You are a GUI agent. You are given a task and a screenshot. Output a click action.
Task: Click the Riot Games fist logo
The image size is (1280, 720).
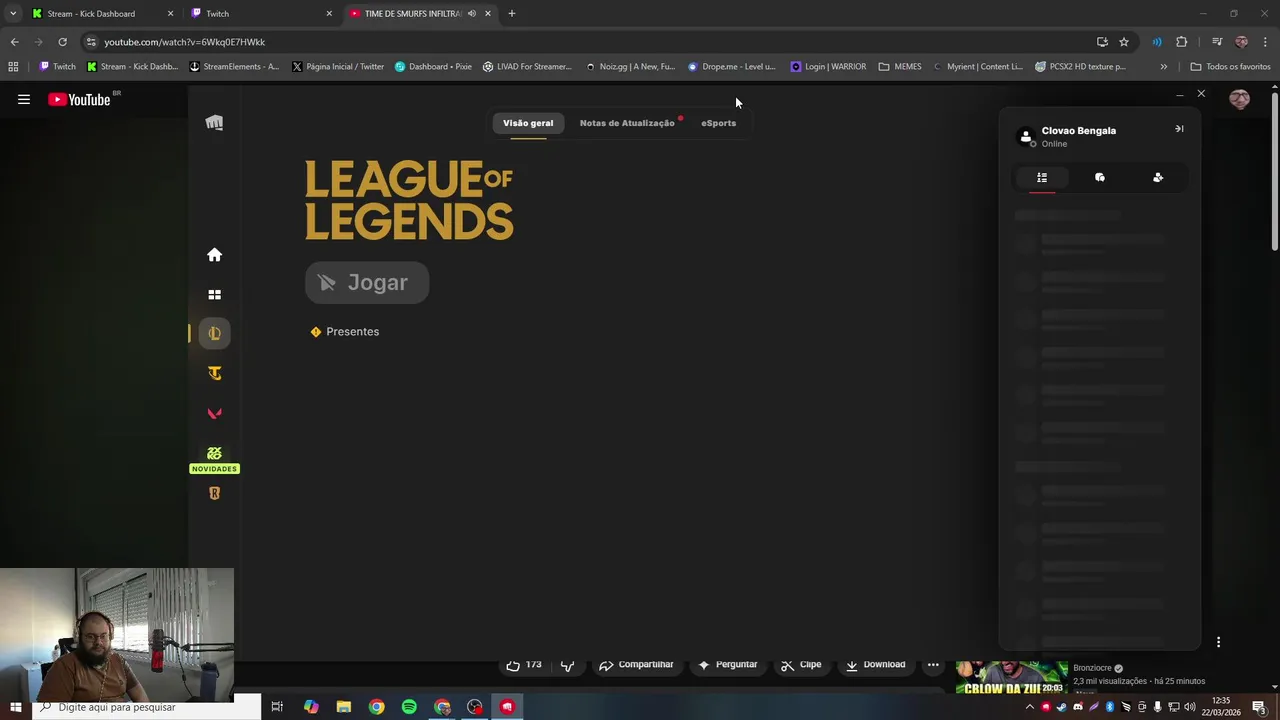pyautogui.click(x=214, y=123)
